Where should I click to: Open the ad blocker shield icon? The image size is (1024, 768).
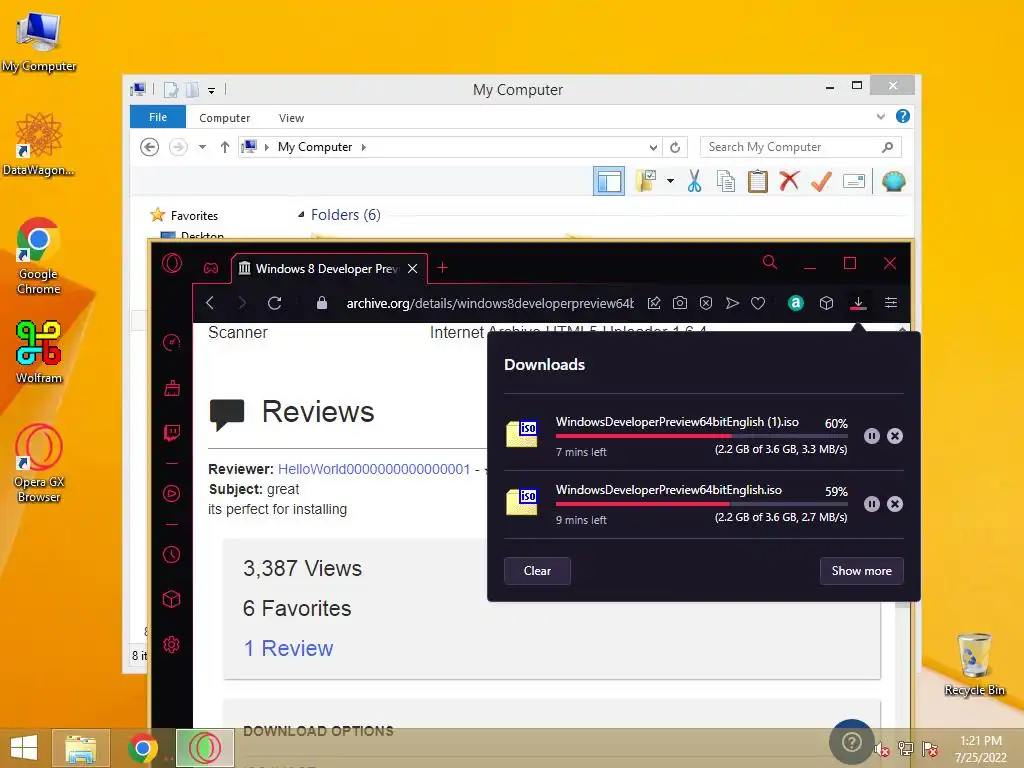706,303
